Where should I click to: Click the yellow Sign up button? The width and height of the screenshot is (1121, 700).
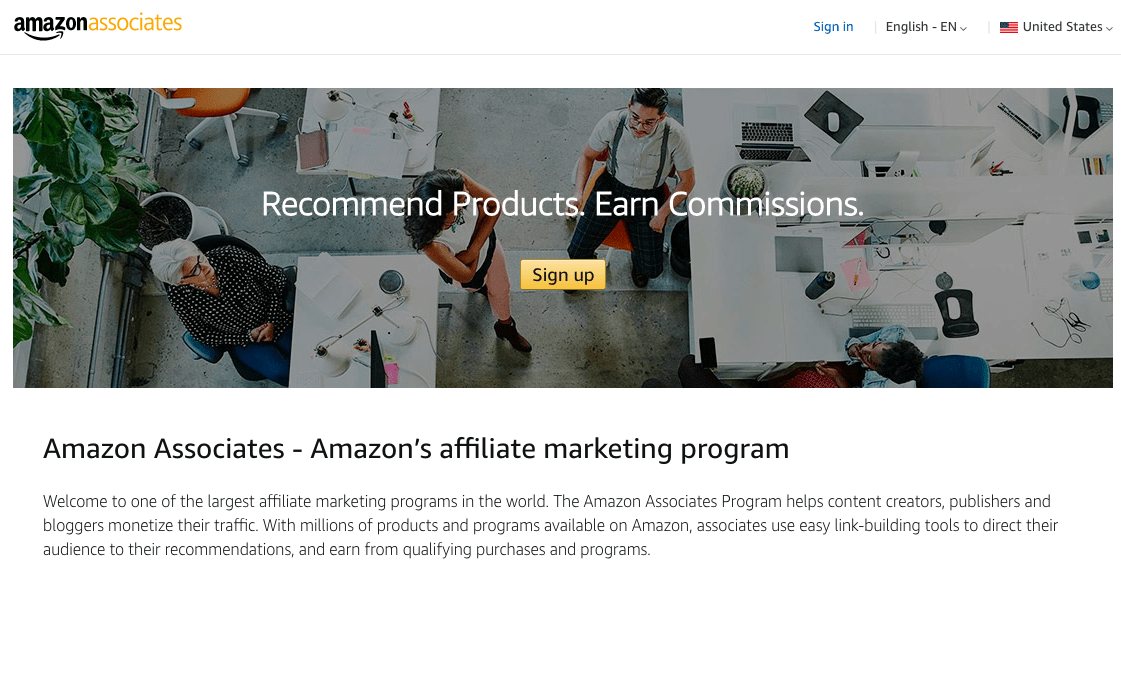click(563, 275)
